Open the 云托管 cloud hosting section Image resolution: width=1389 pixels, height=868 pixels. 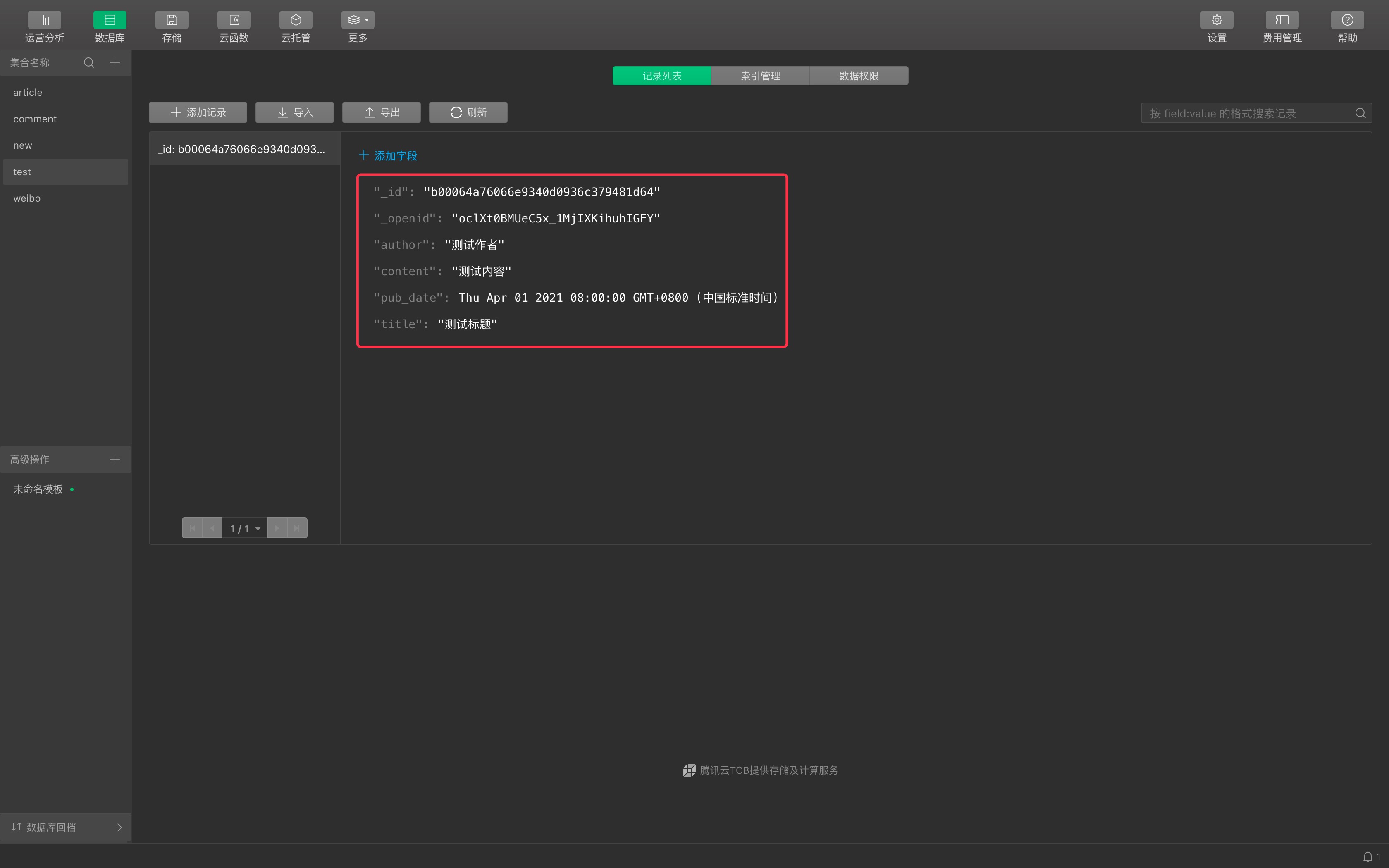point(296,27)
